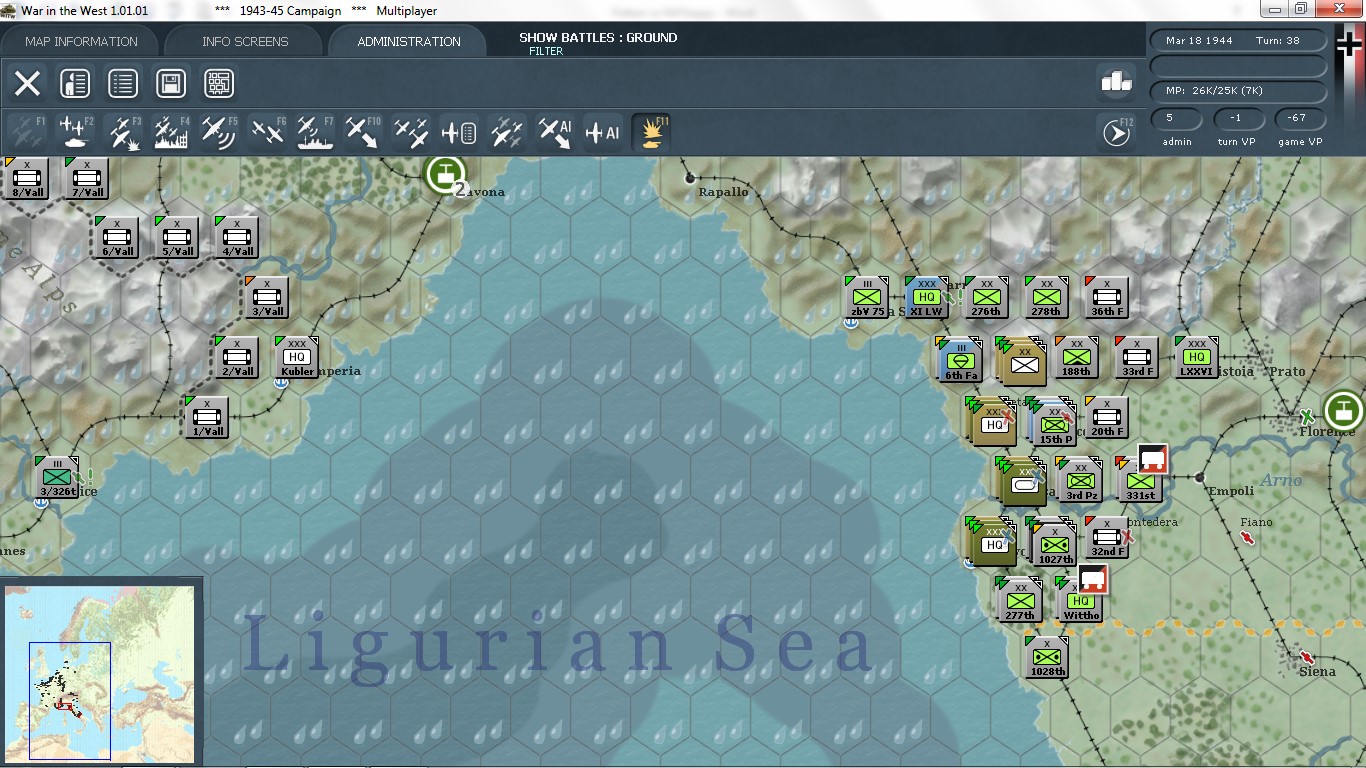Open the bar chart statistics icon
This screenshot has width=1366, height=768.
pyautogui.click(x=1116, y=82)
